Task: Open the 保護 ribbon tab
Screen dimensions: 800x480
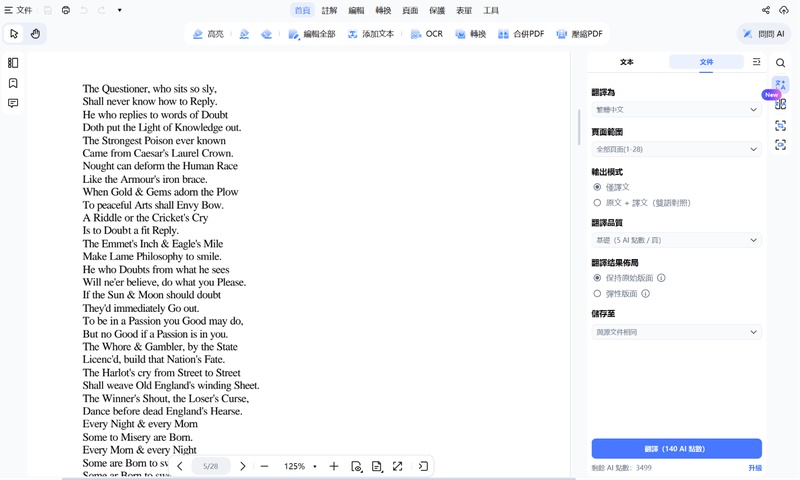Action: (437, 10)
